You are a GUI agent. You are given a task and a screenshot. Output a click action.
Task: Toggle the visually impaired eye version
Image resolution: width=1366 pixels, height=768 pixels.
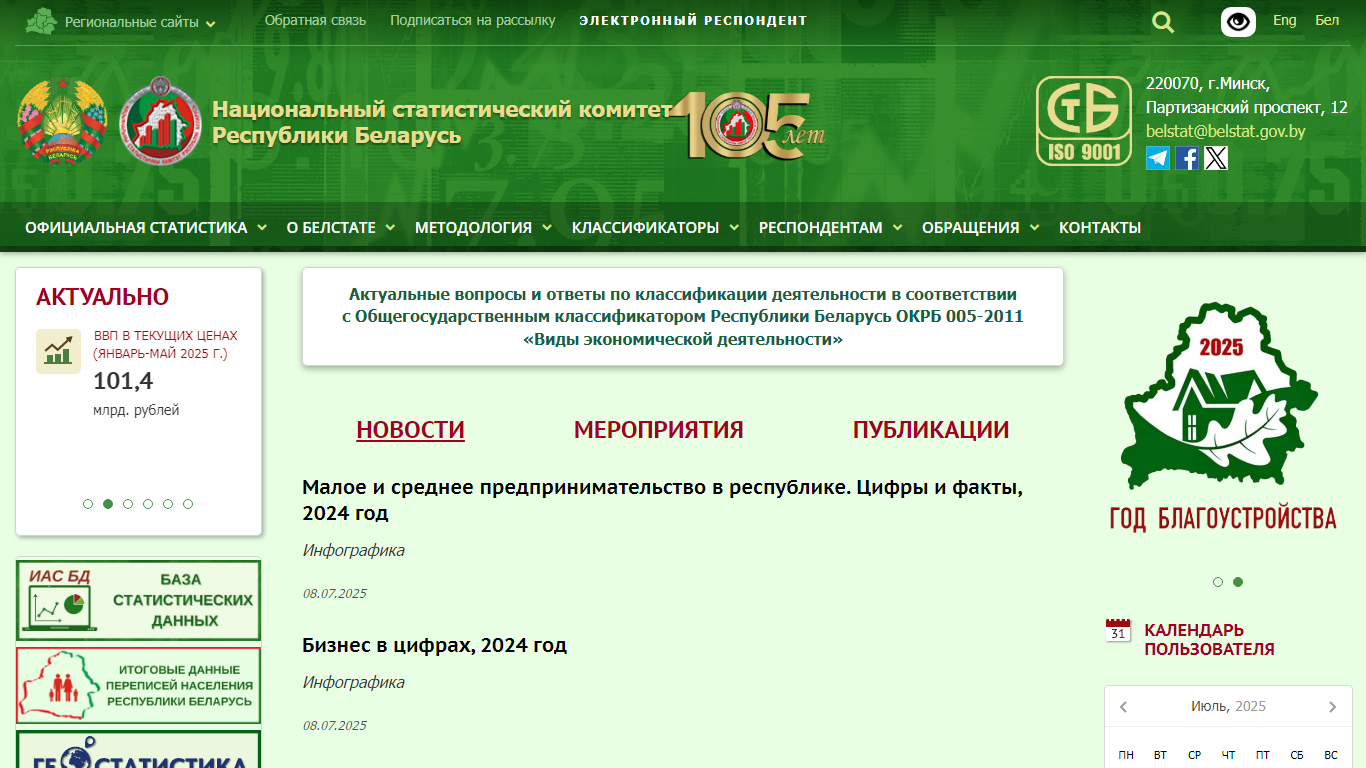[1238, 22]
